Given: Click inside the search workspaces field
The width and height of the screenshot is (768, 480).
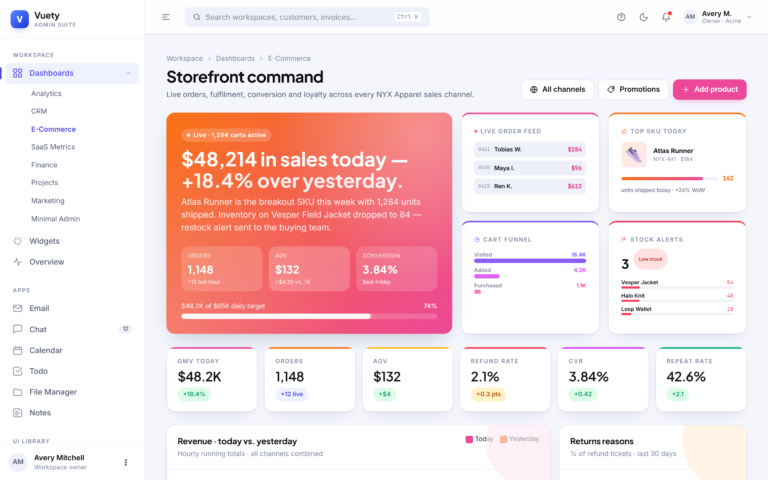Looking at the screenshot, I should pos(307,17).
